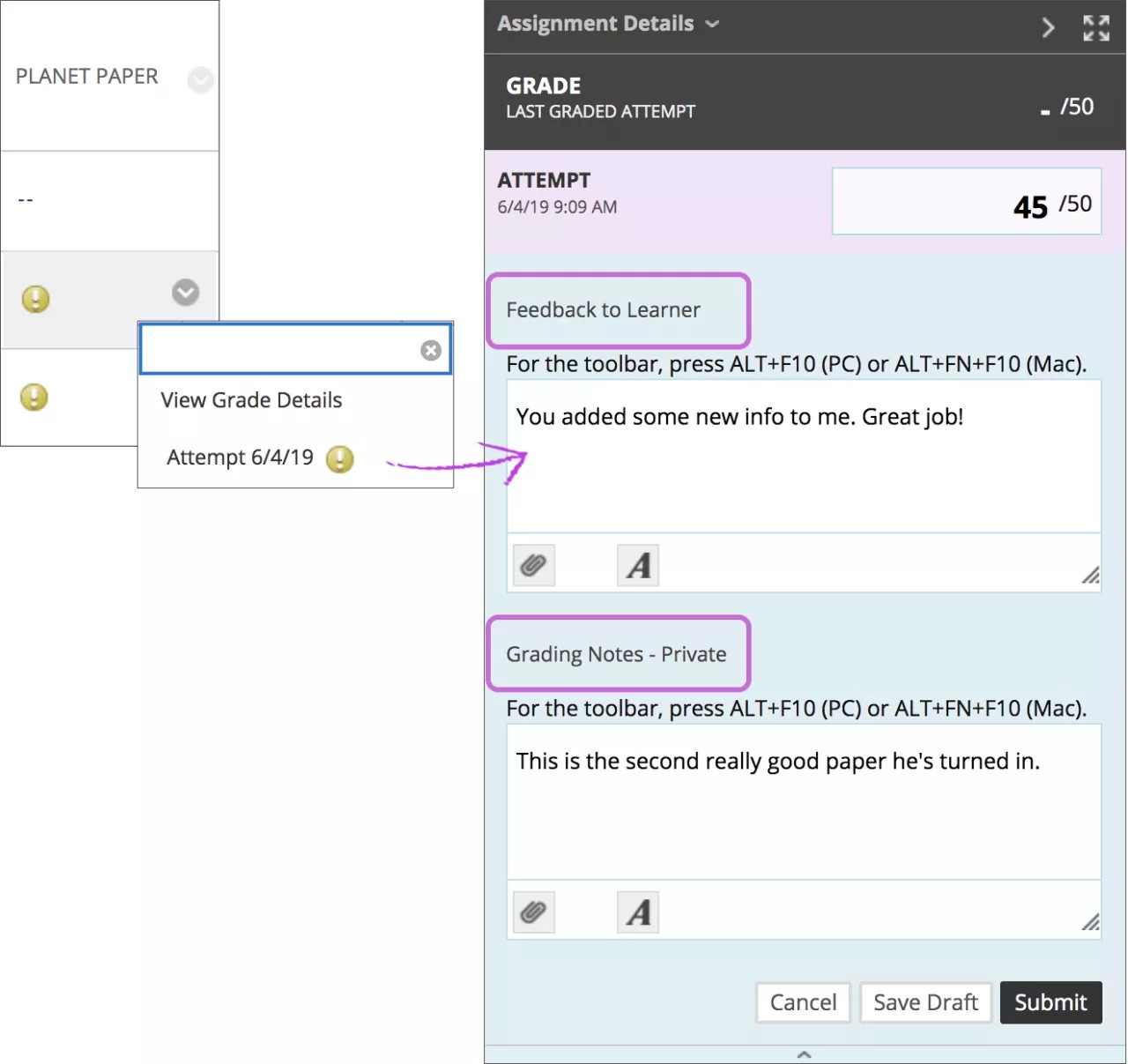Select View Grade Details from the menu
The width and height of the screenshot is (1128, 1064).
(250, 400)
